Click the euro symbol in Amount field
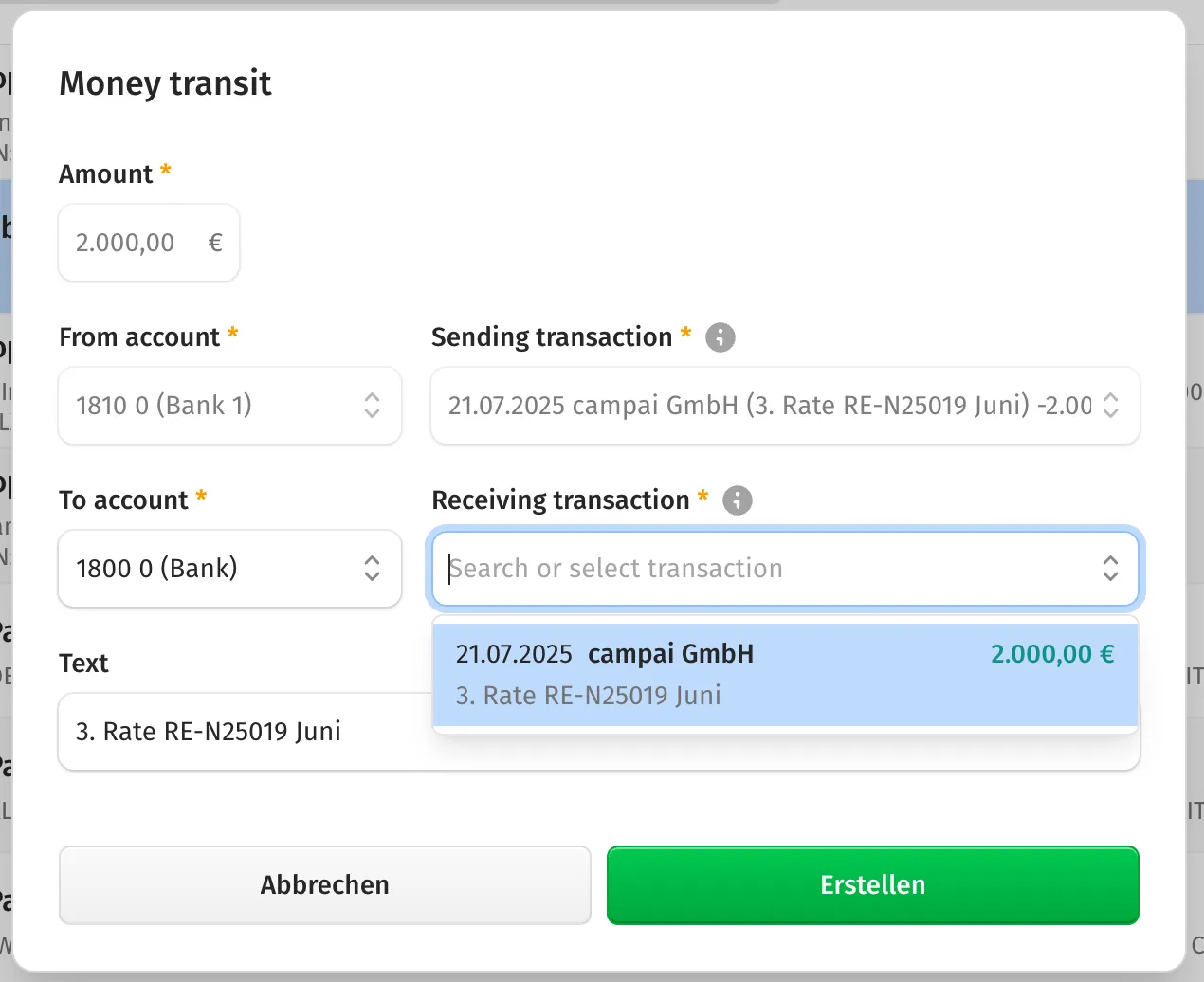The image size is (1204, 982). [x=215, y=243]
